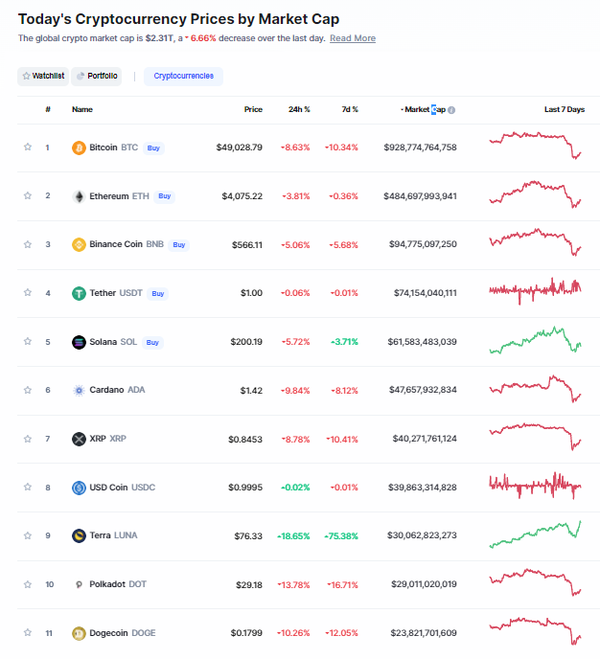Viewport: 600px width, 659px height.
Task: Click the Solana logo icon
Action: [79, 342]
